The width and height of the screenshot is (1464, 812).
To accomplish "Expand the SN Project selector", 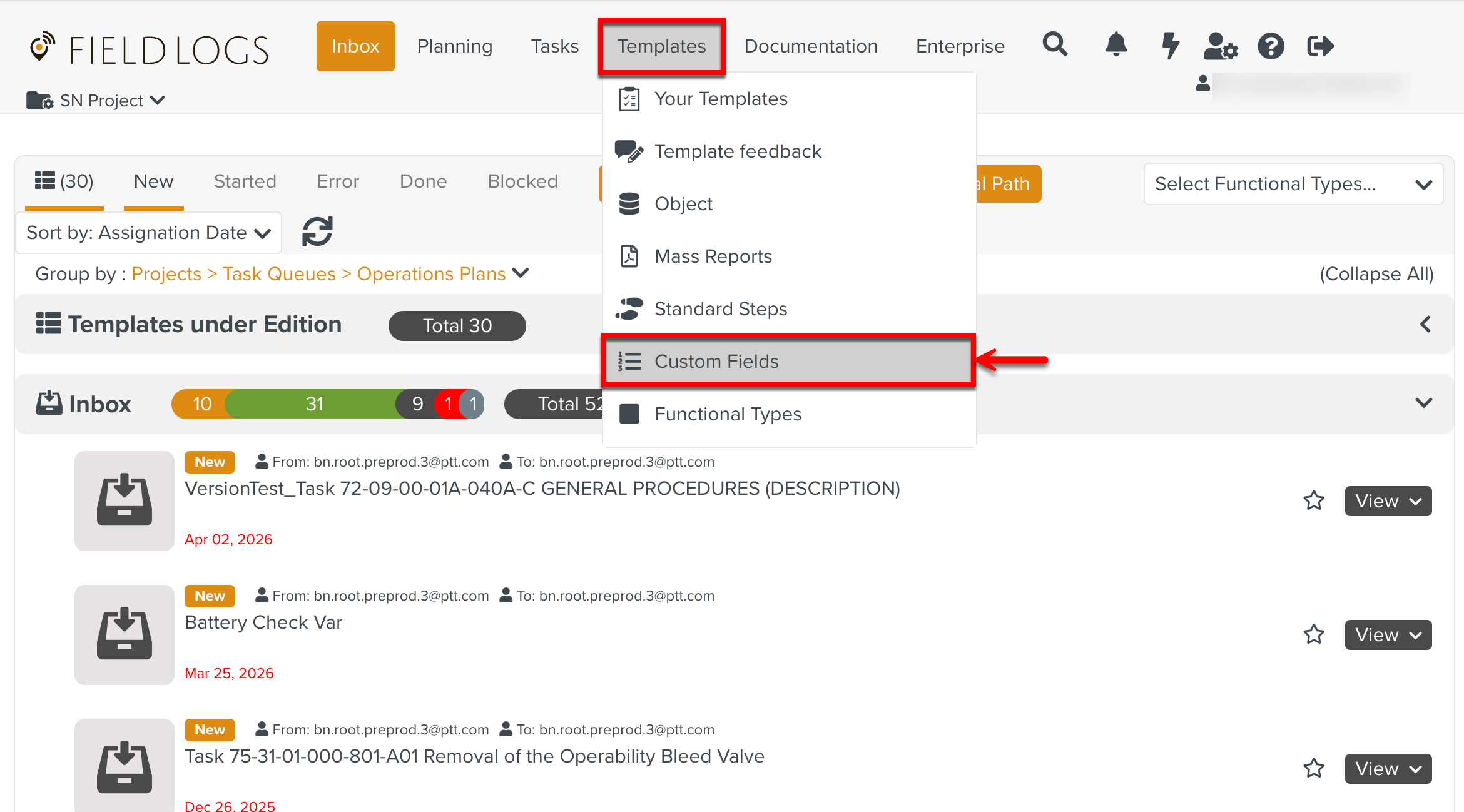I will (x=96, y=100).
